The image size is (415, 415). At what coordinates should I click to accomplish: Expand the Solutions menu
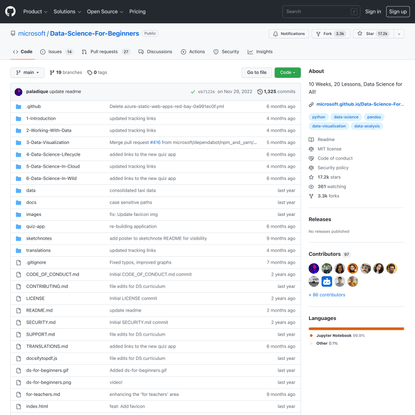(67, 11)
